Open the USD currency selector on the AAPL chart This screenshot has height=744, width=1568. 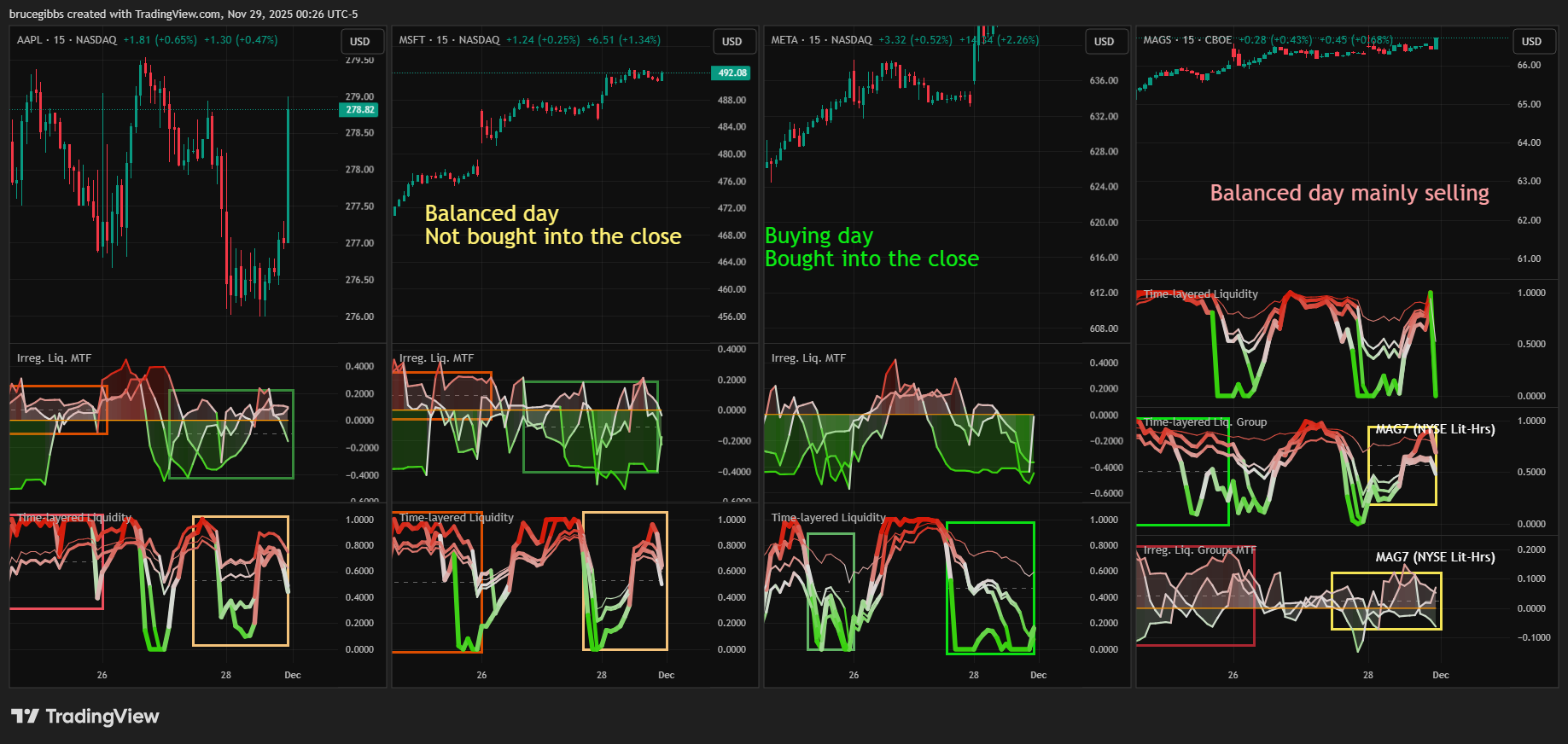(x=359, y=41)
